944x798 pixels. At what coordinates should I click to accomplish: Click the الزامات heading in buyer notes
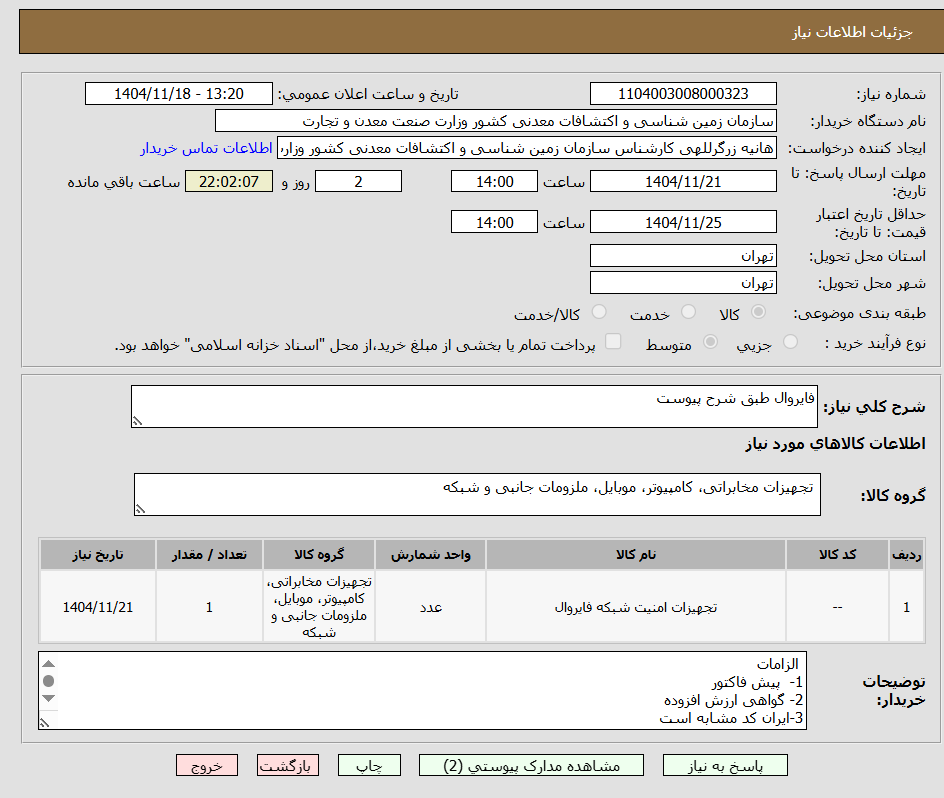(777, 664)
